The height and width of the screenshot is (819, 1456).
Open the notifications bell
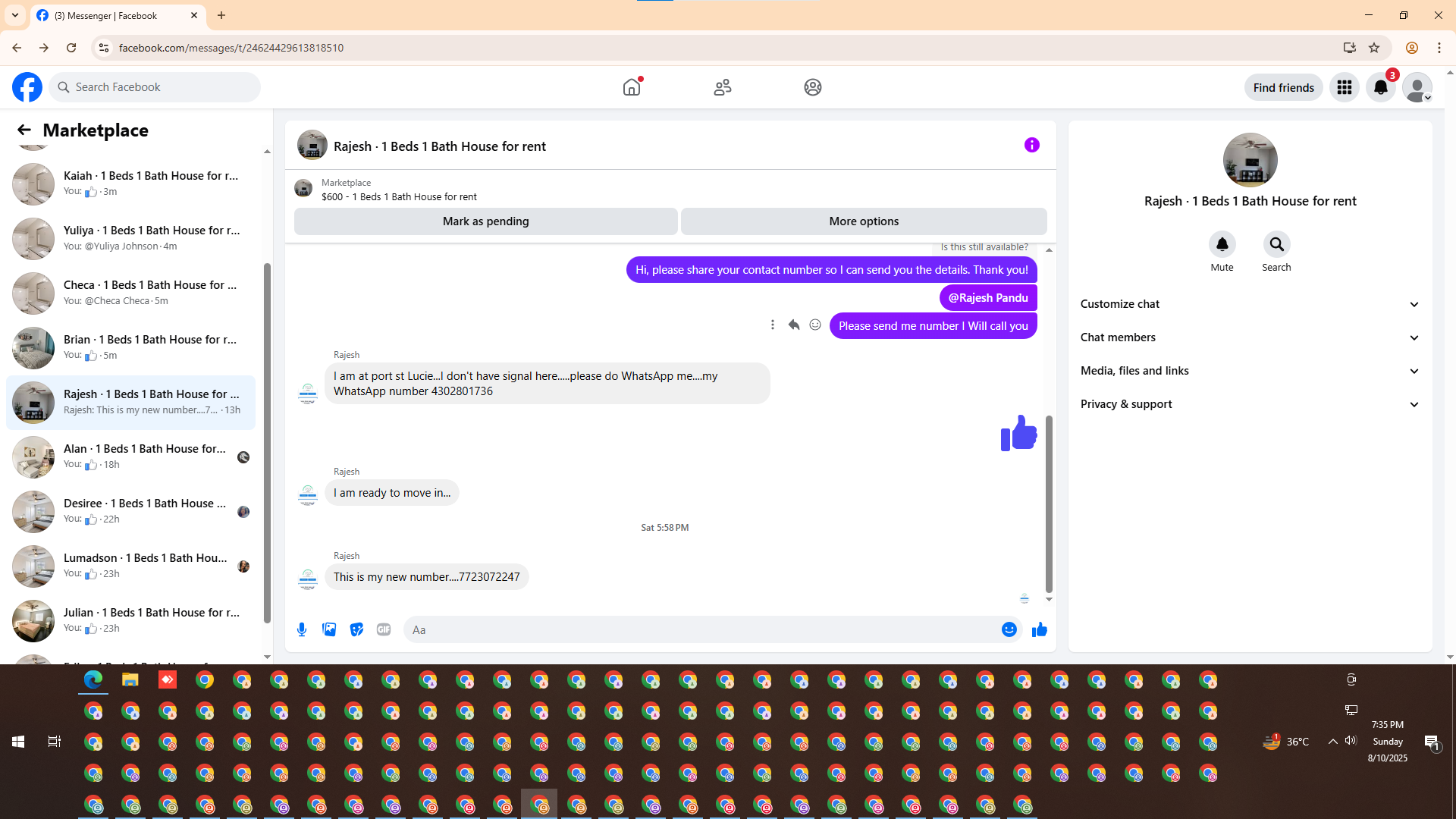coord(1380,87)
